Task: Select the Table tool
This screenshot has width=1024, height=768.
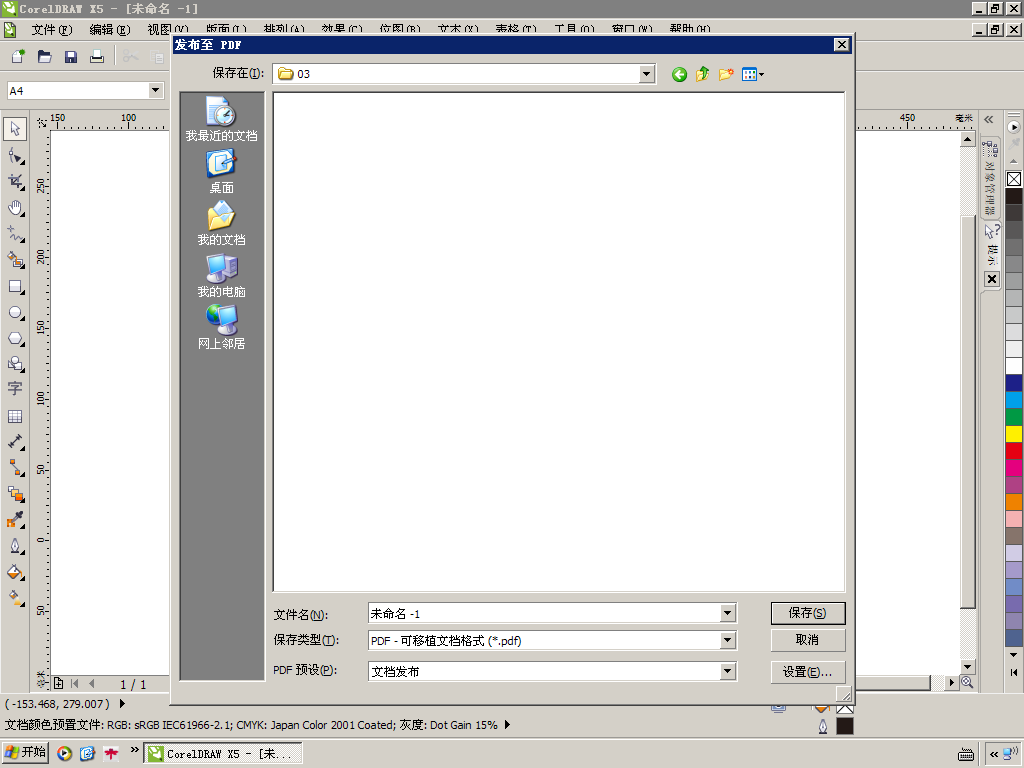Action: coord(15,416)
